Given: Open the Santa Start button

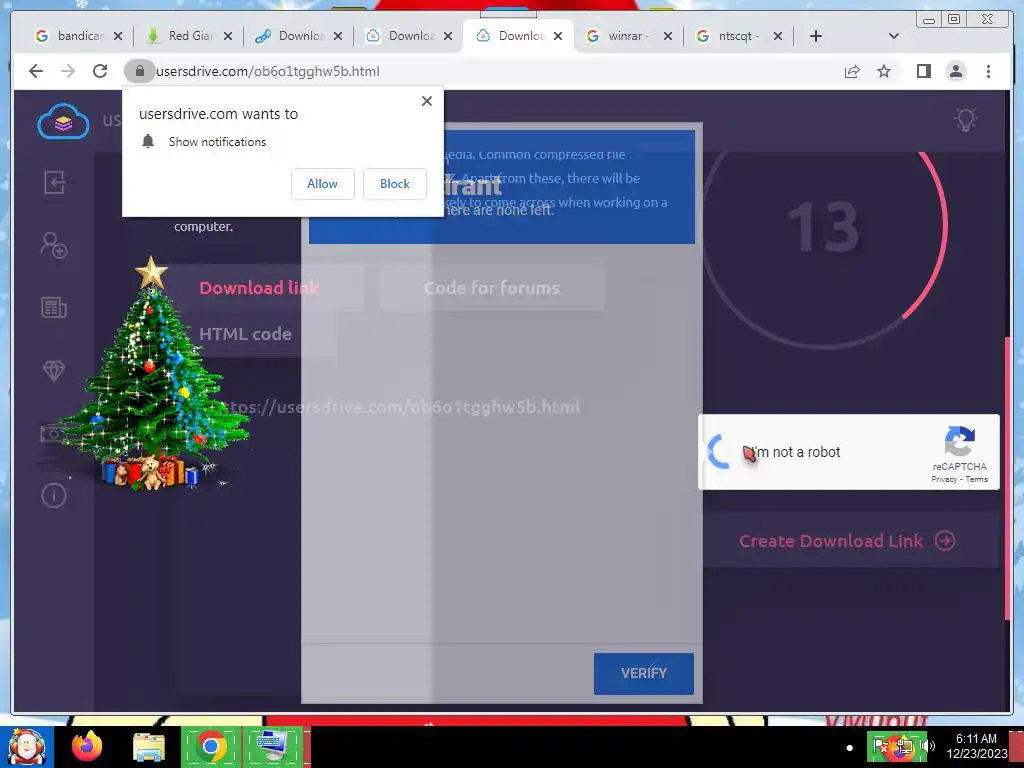Looking at the screenshot, I should 26,746.
